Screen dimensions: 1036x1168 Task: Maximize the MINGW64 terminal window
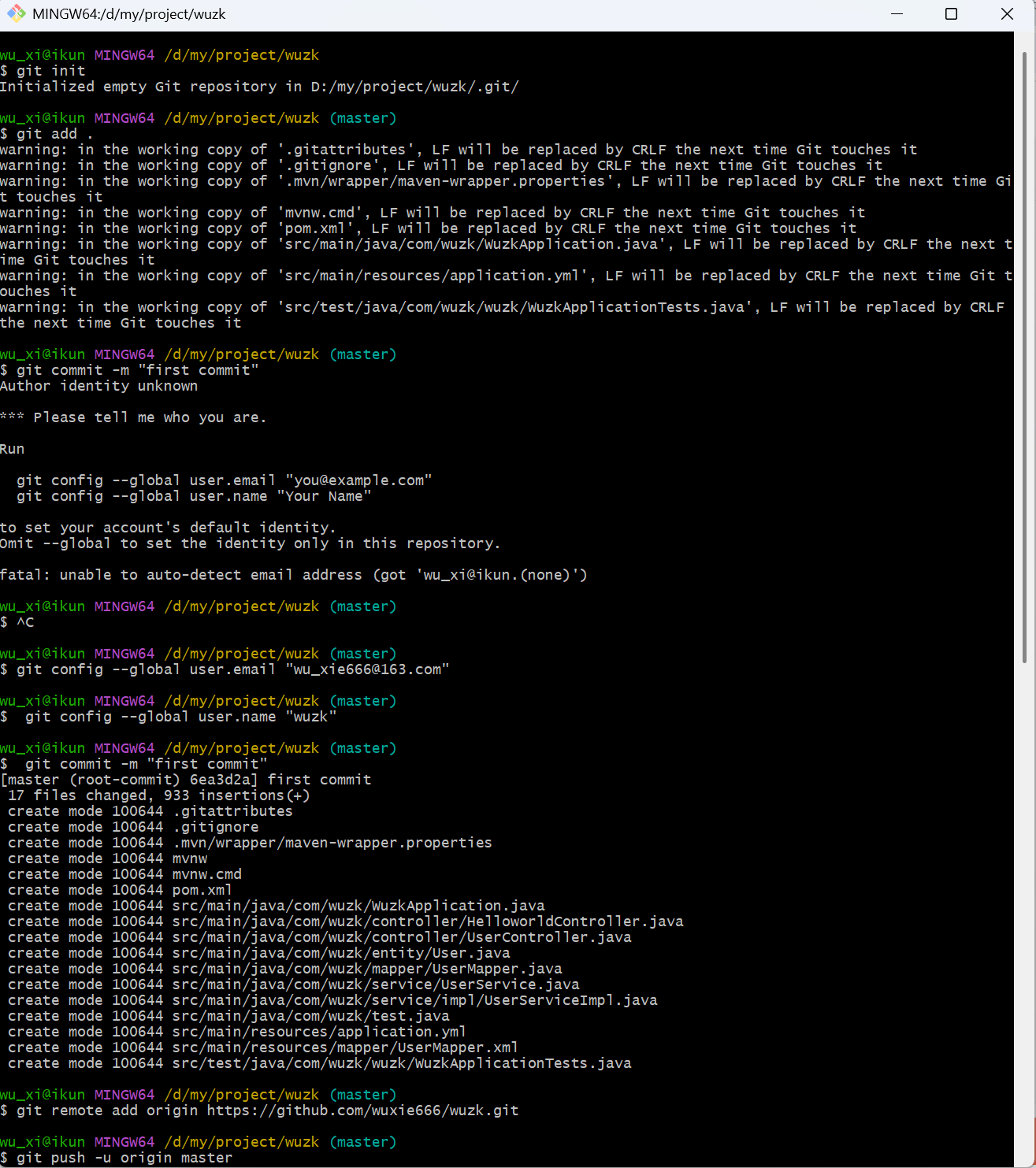pyautogui.click(x=951, y=14)
